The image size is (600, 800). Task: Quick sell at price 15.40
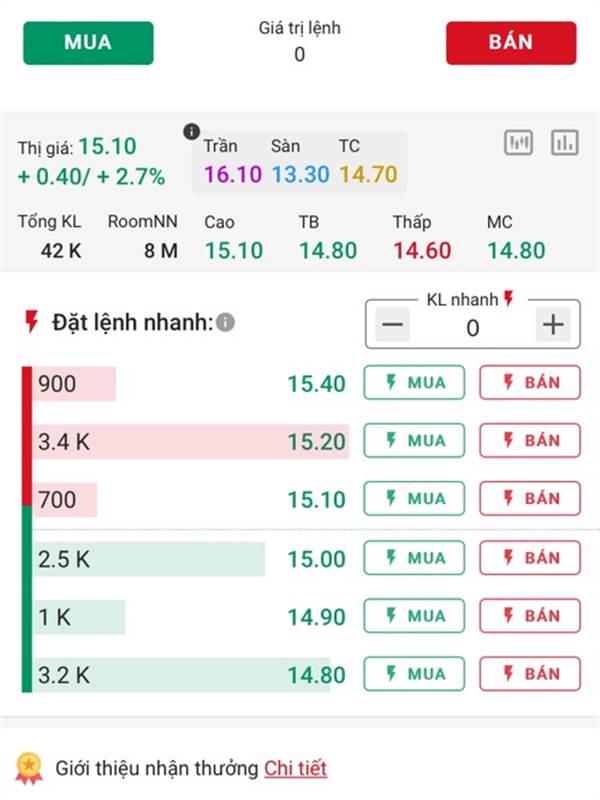530,383
